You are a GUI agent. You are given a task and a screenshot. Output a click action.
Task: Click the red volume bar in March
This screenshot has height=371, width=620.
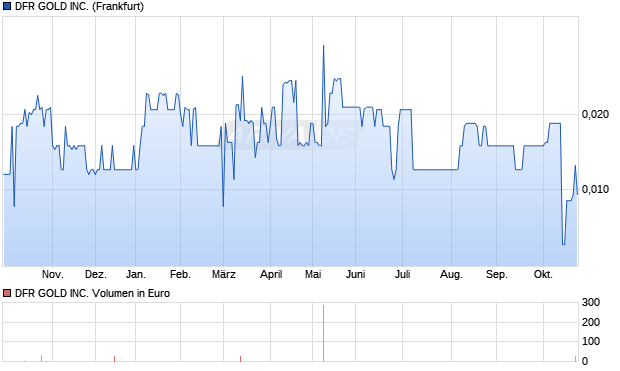click(x=240, y=359)
